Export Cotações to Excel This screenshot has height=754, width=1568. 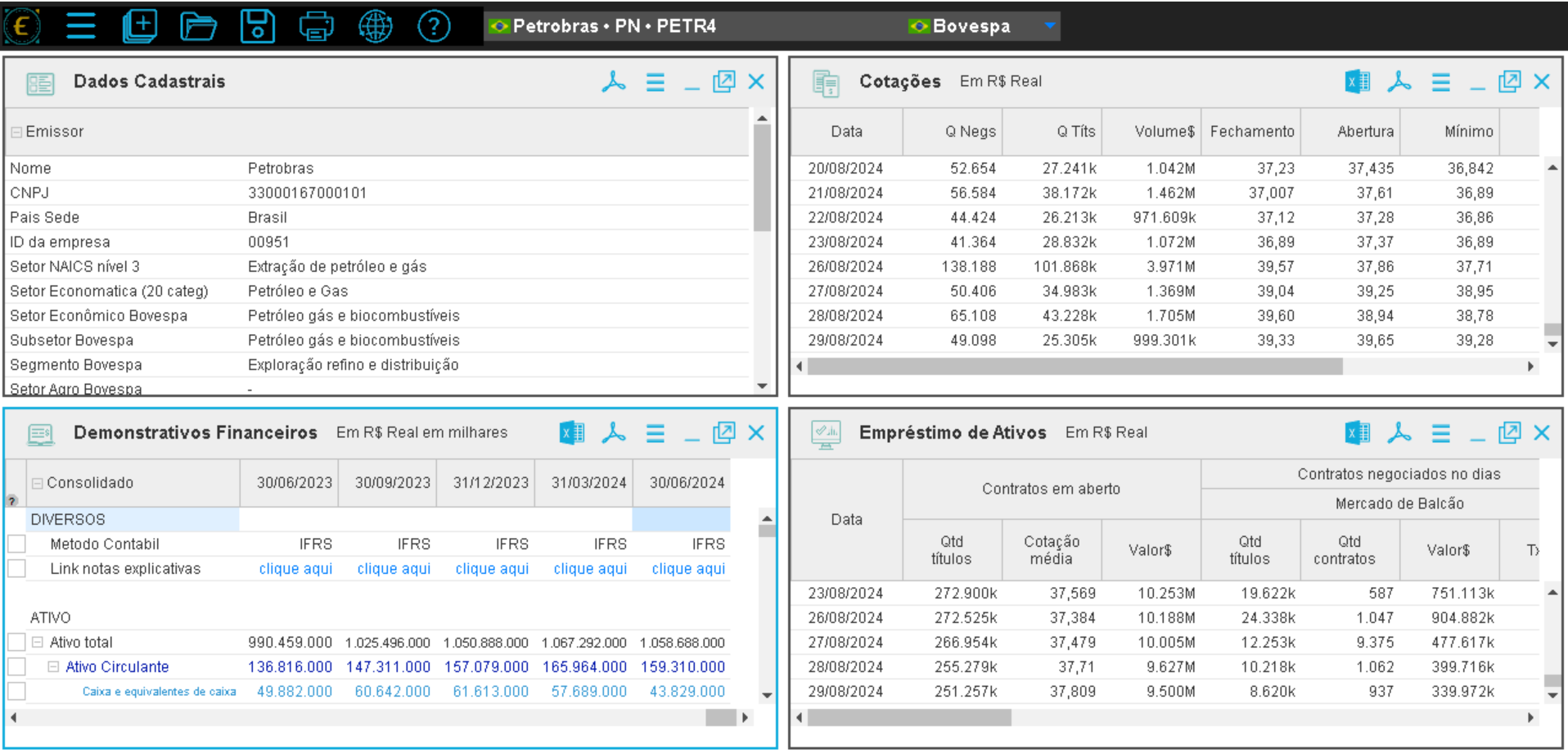click(1358, 82)
